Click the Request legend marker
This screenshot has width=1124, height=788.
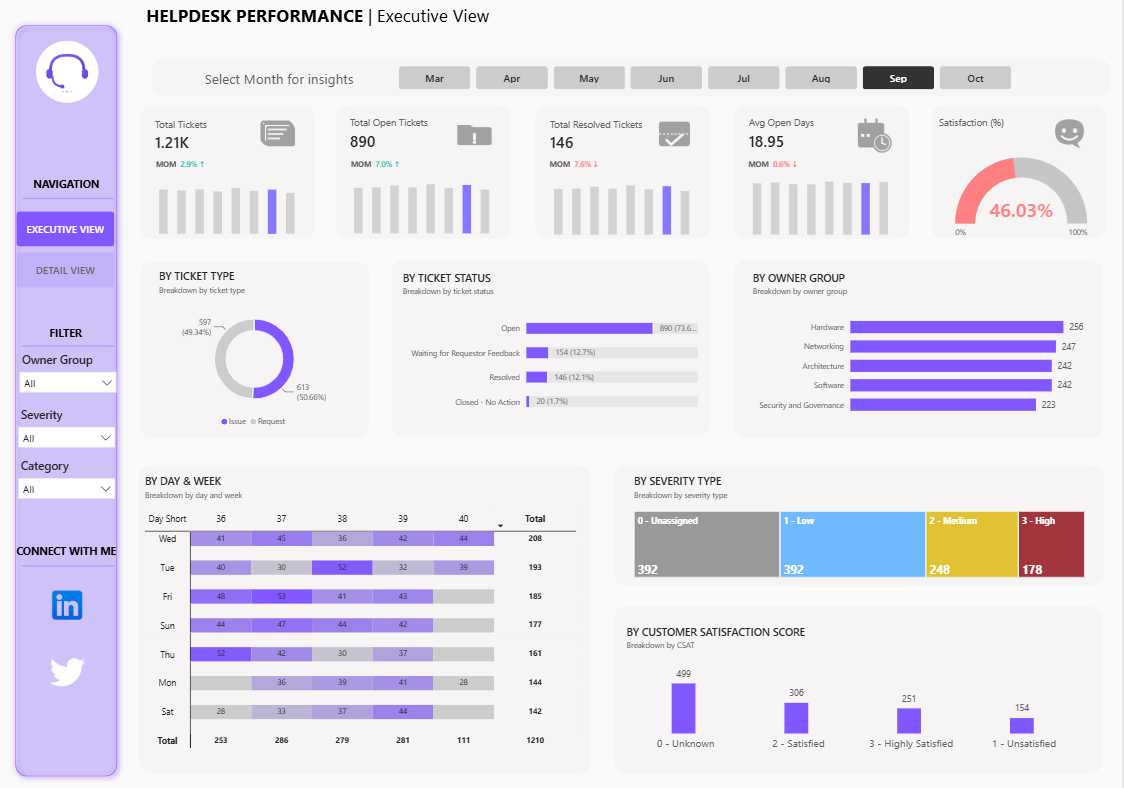click(253, 422)
